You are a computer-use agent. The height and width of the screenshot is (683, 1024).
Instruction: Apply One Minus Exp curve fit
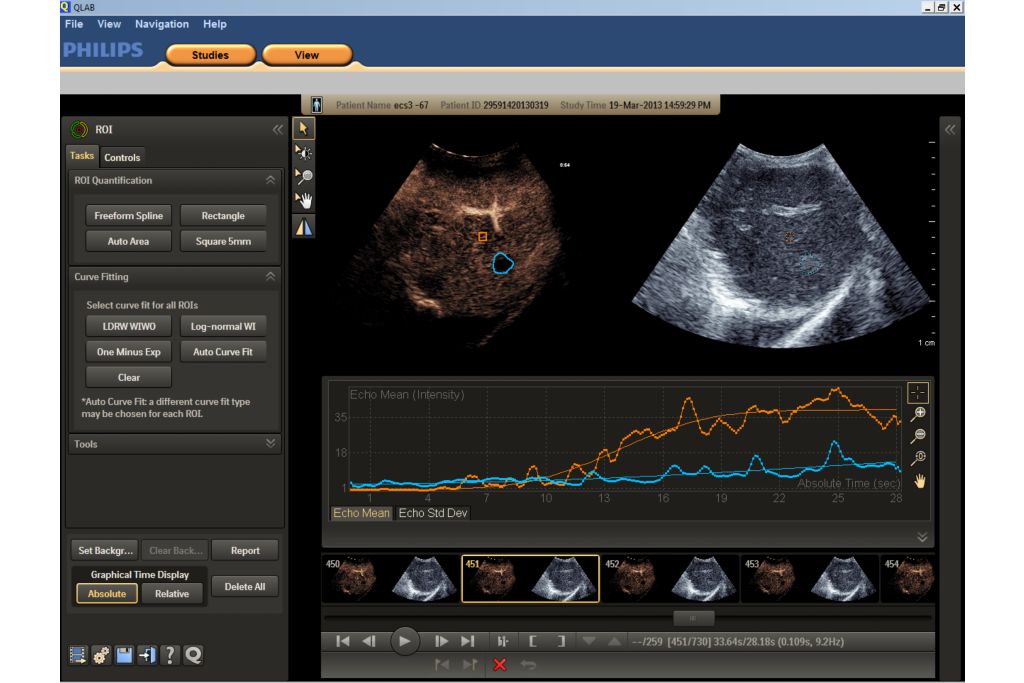(x=129, y=351)
